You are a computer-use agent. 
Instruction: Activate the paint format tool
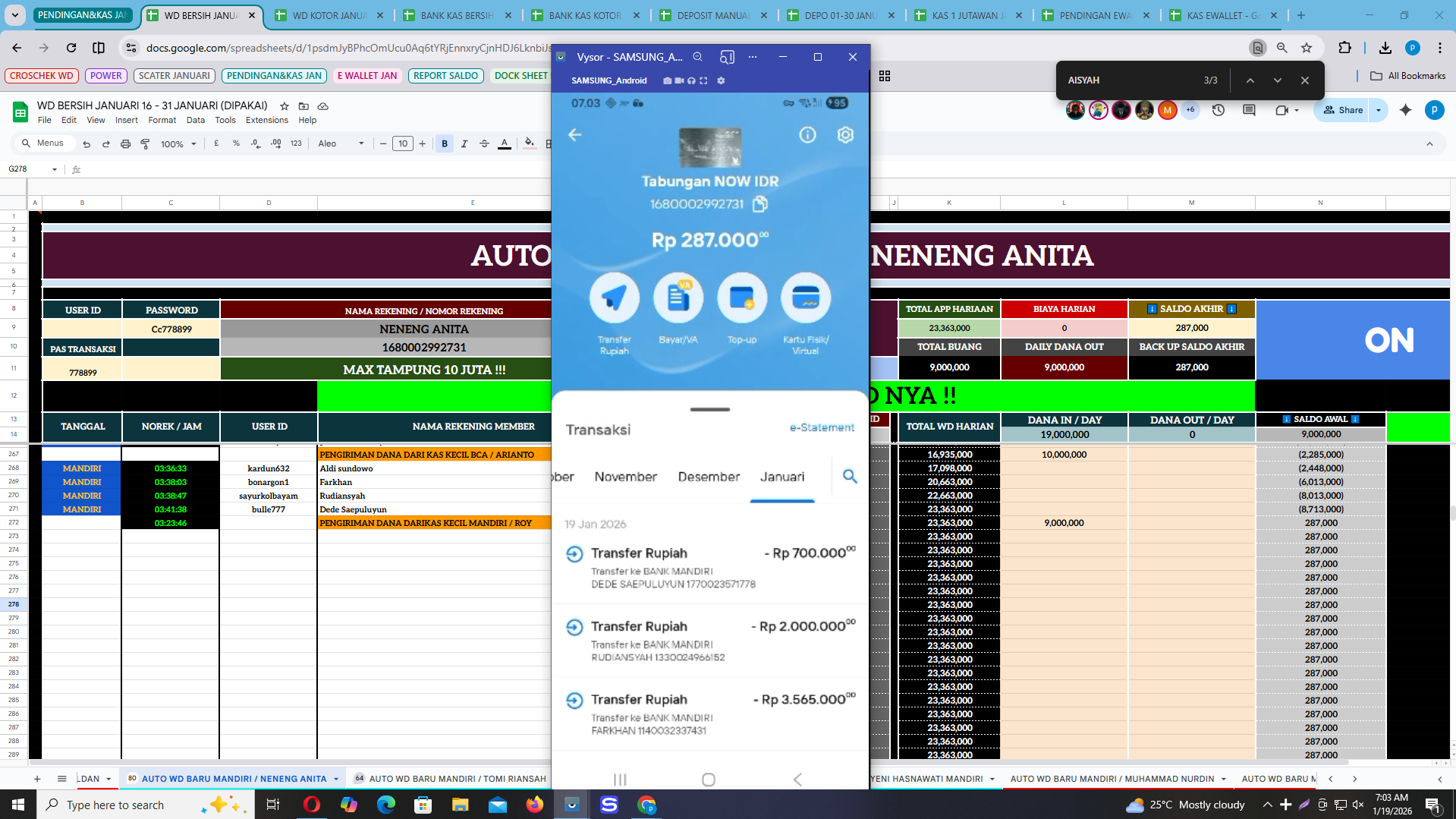pyautogui.click(x=145, y=143)
